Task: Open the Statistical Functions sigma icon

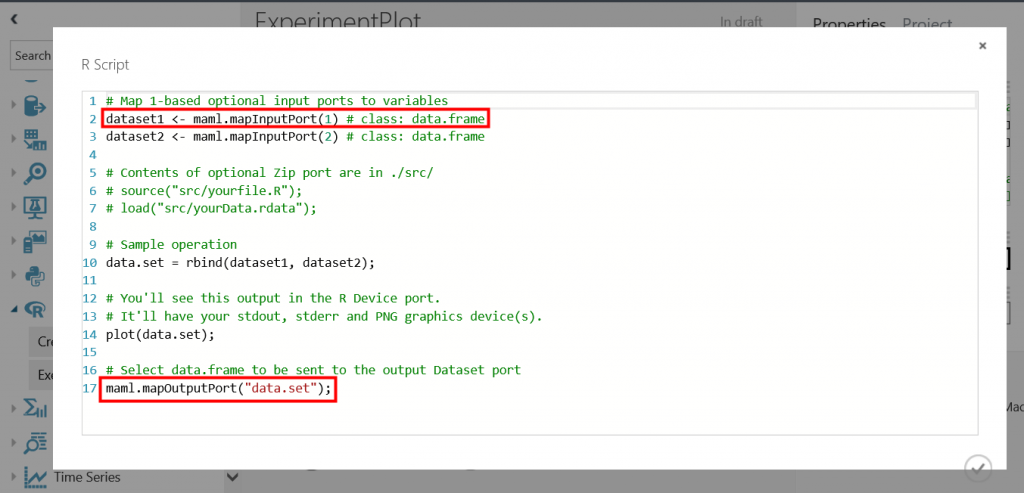Action: (35, 409)
